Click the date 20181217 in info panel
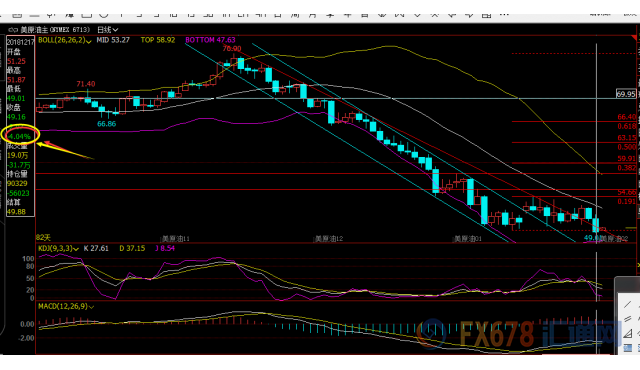 (21, 42)
